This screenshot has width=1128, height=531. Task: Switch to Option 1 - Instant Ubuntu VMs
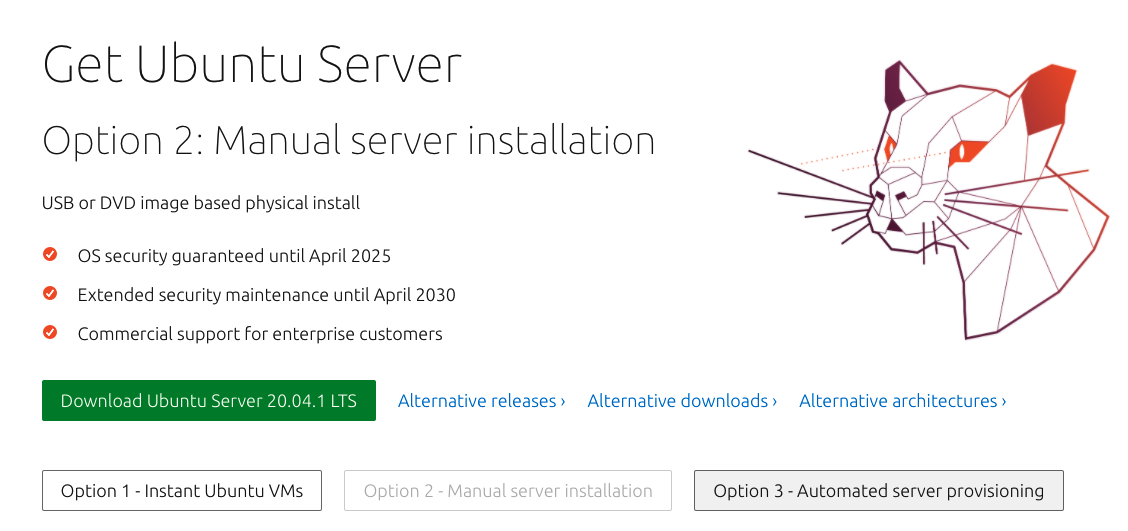(182, 491)
